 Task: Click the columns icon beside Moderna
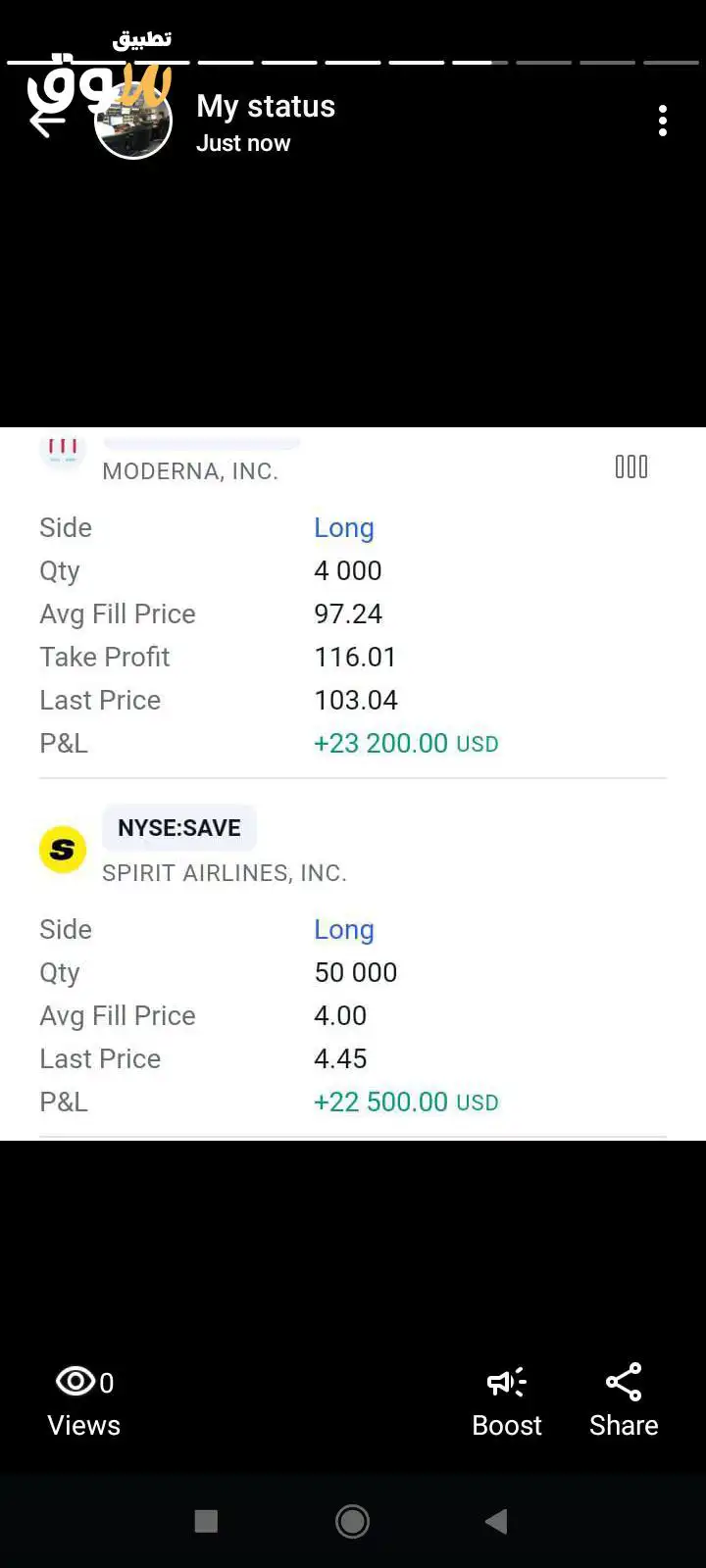point(631,466)
